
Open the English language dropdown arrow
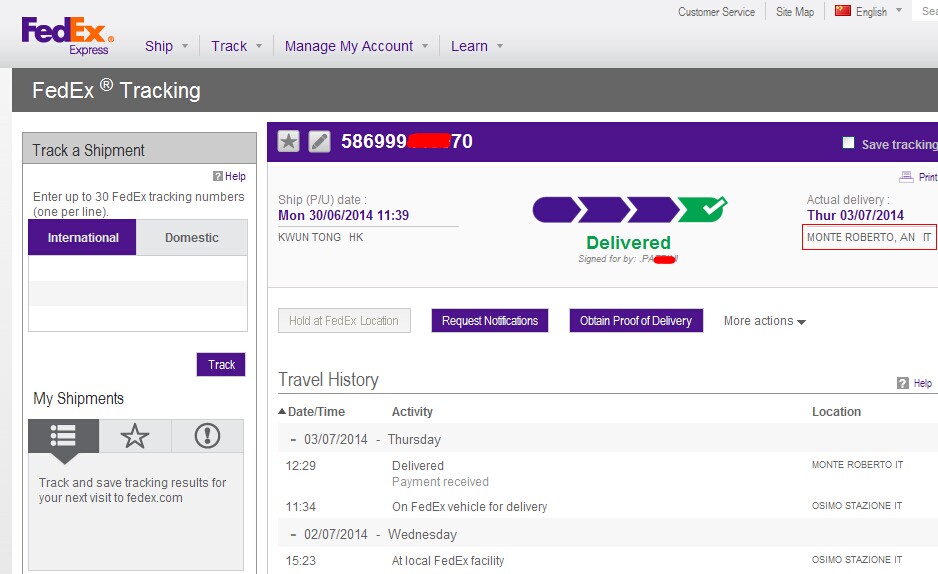pos(899,10)
